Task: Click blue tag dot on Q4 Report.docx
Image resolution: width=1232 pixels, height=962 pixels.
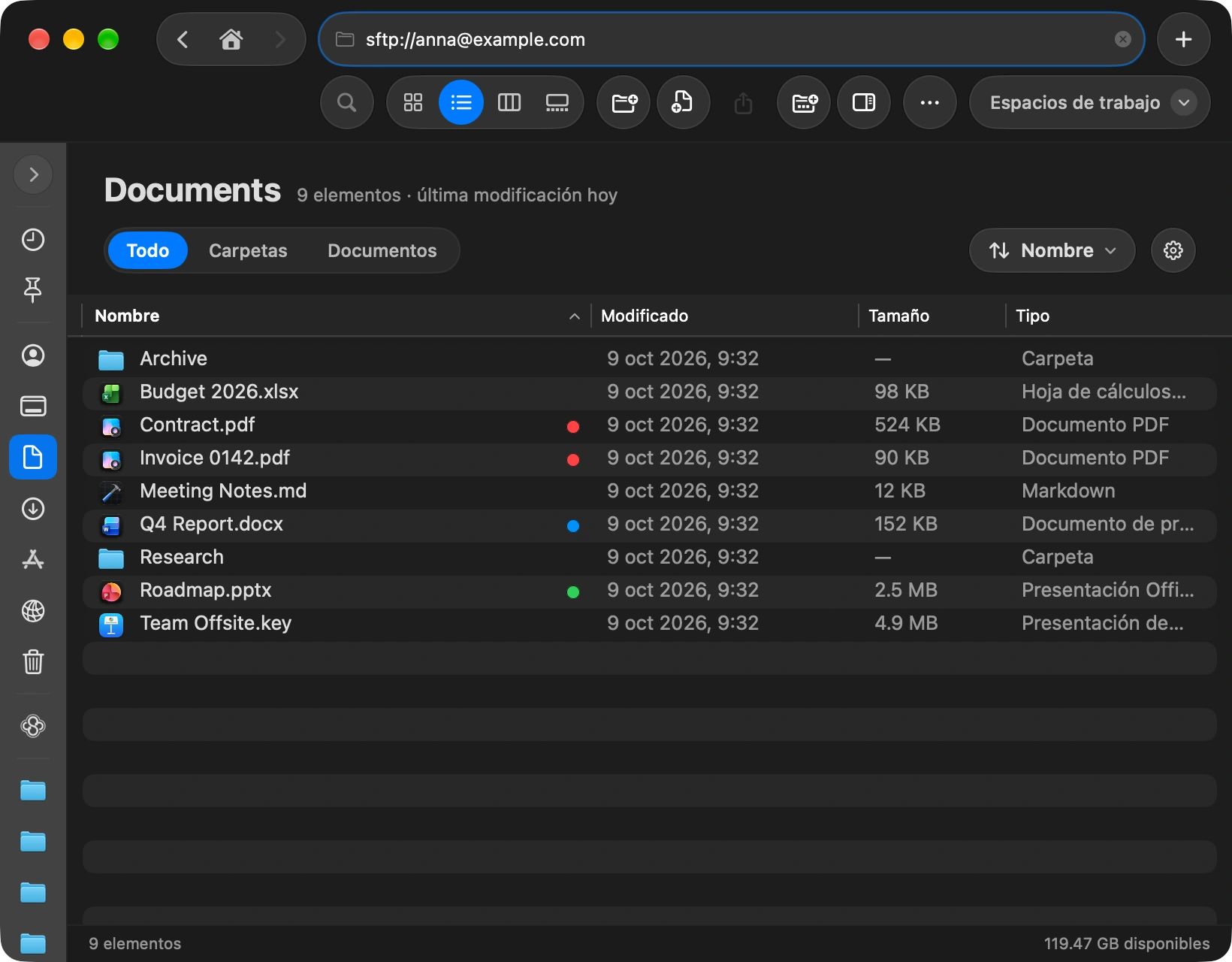Action: pyautogui.click(x=572, y=526)
